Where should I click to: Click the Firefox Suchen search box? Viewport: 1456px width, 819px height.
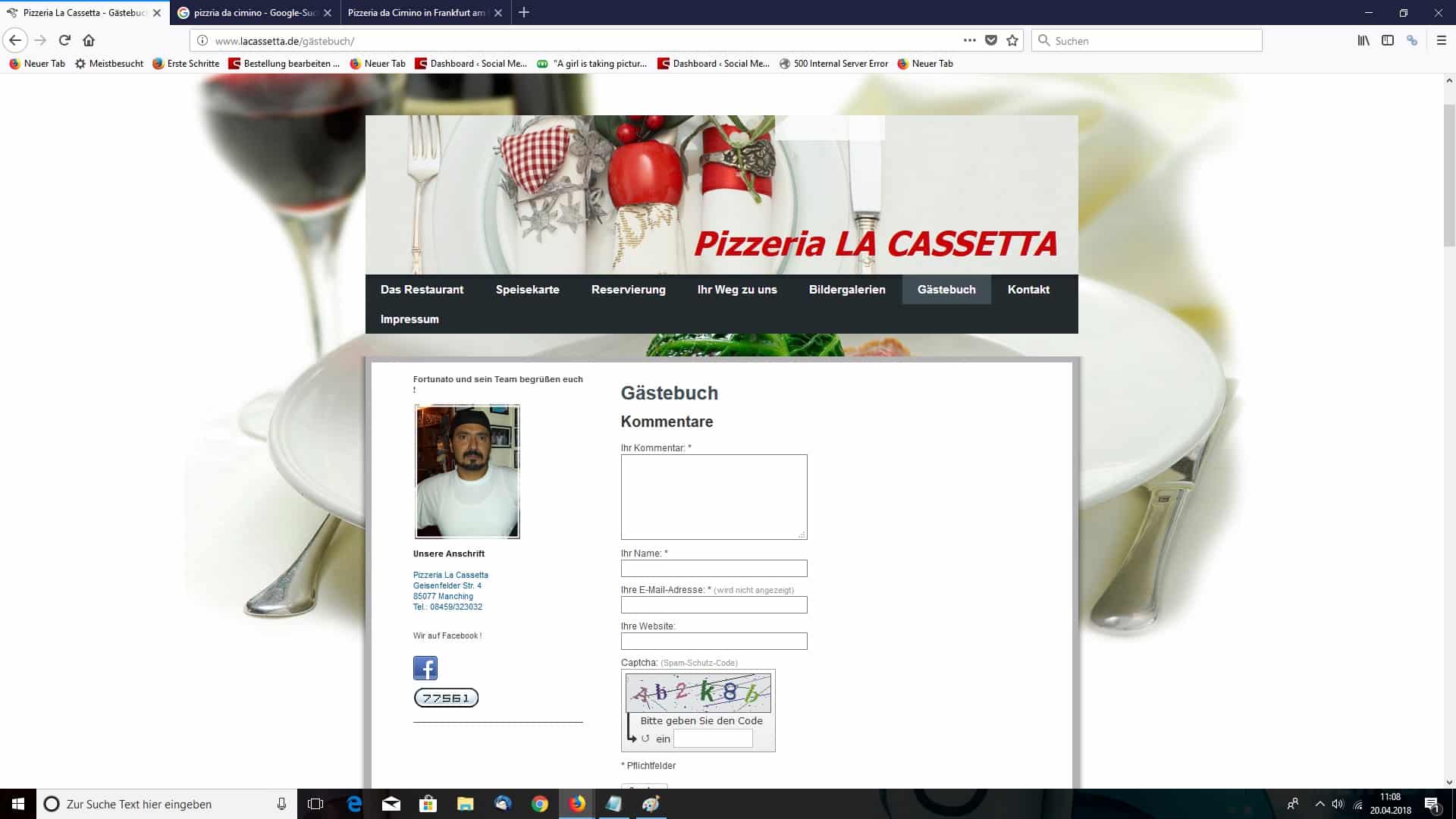[x=1147, y=40]
